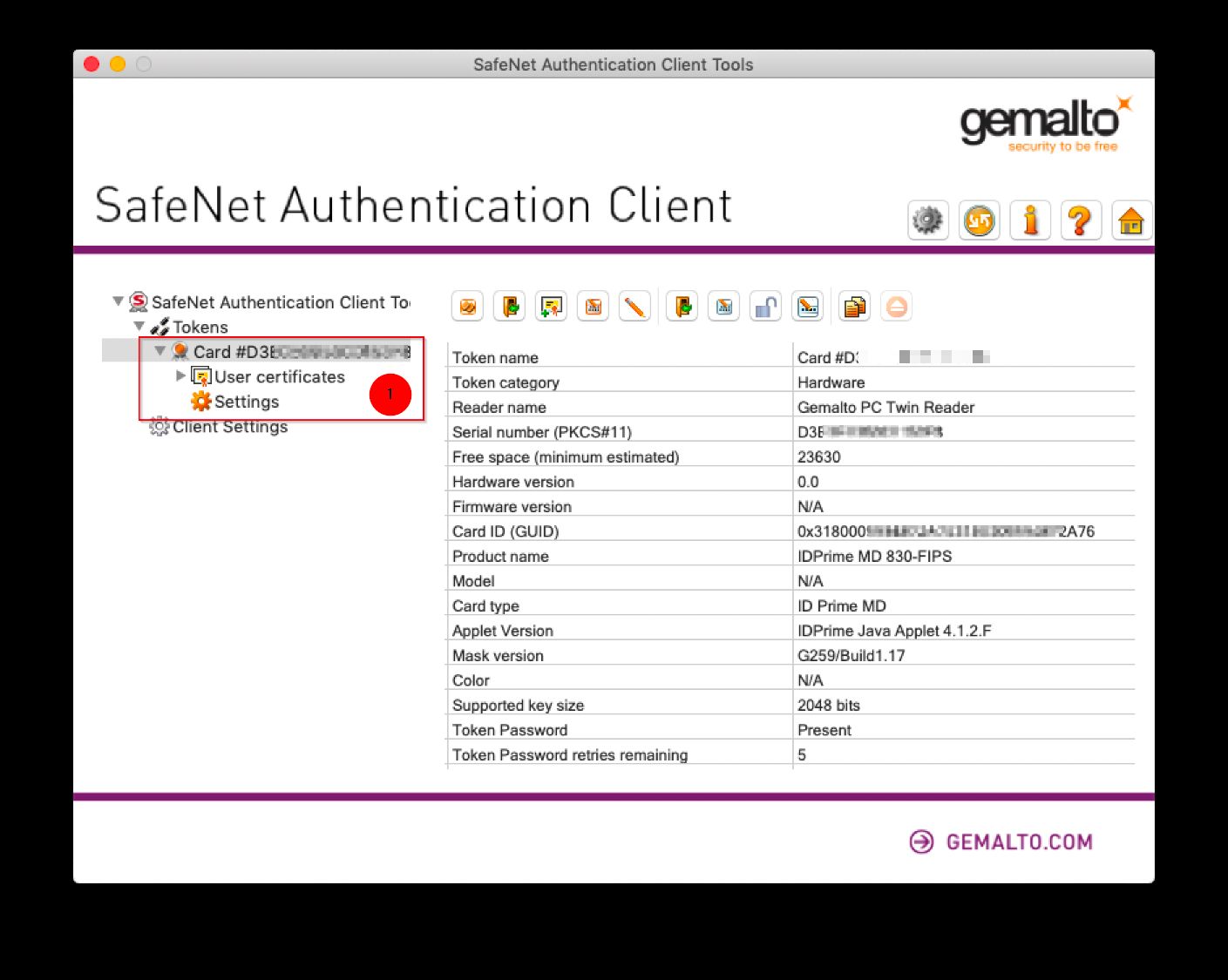Click the door icon left of blue password icon
1228x980 pixels.
(x=682, y=307)
